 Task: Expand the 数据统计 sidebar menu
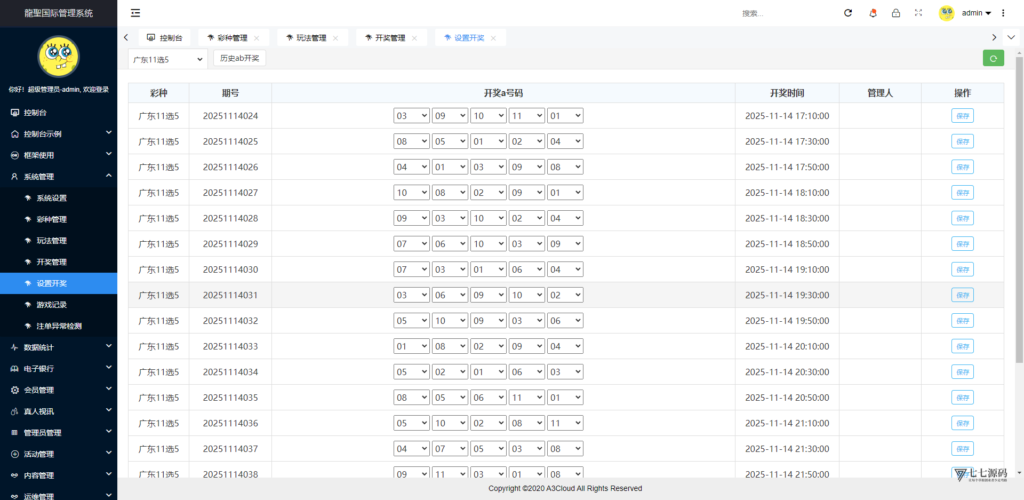[x=58, y=347]
